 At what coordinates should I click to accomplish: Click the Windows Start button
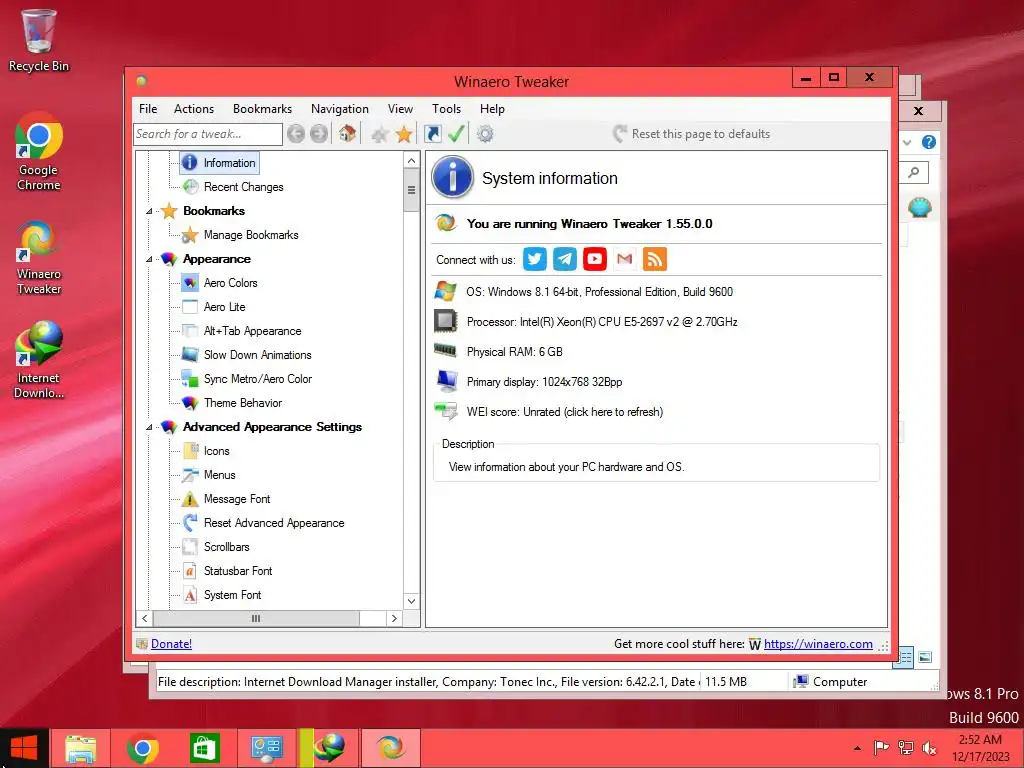(x=24, y=748)
